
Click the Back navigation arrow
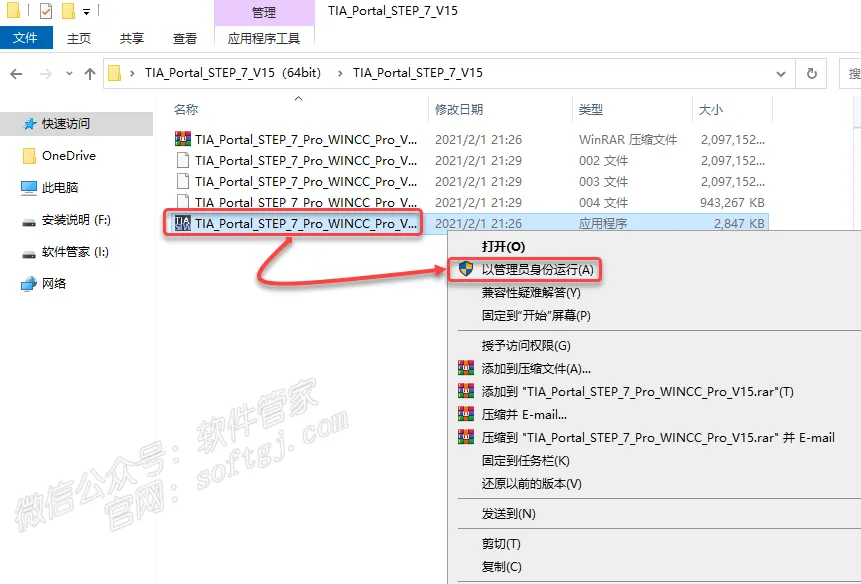point(16,74)
